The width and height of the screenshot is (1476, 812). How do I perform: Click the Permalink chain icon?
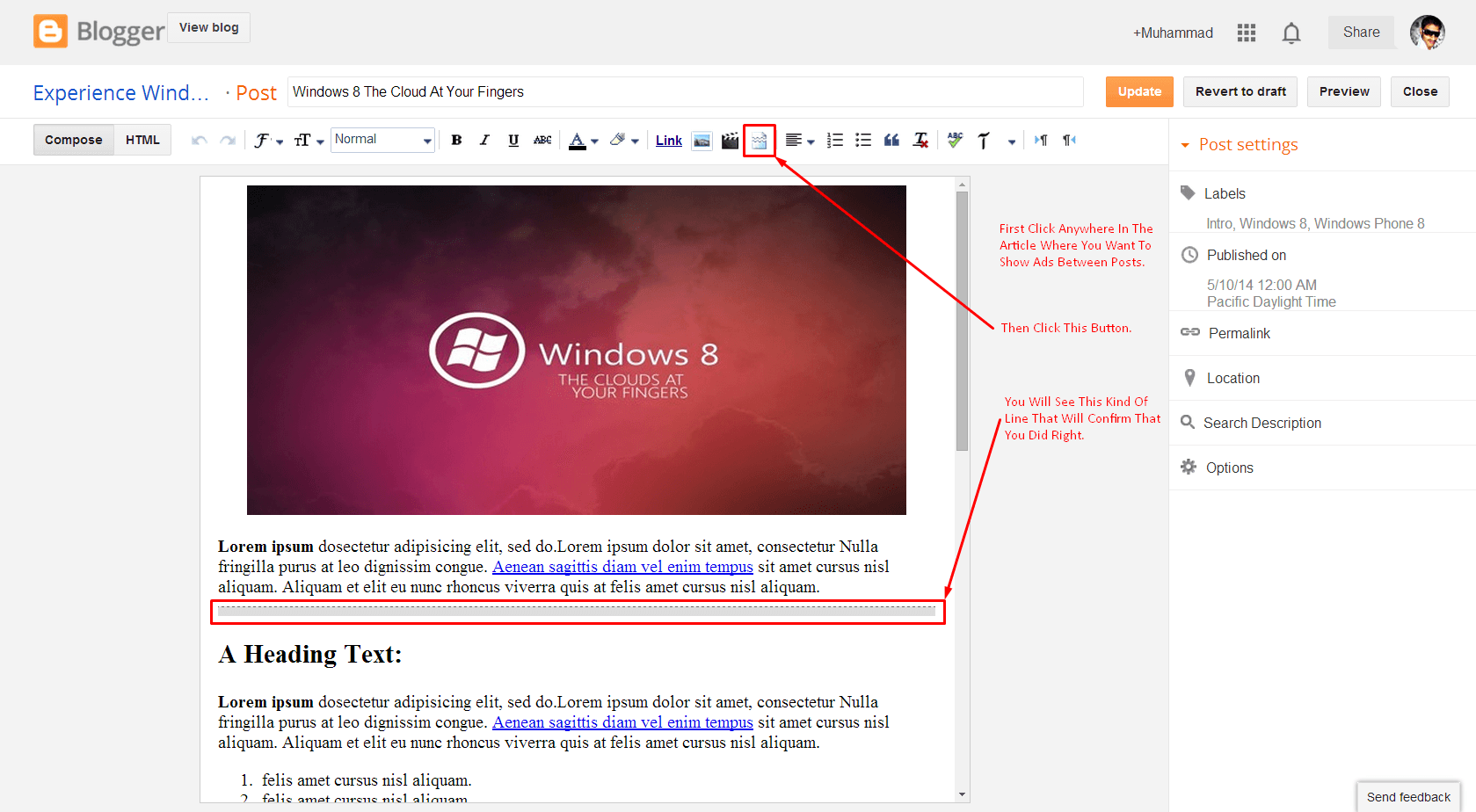pyautogui.click(x=1190, y=331)
